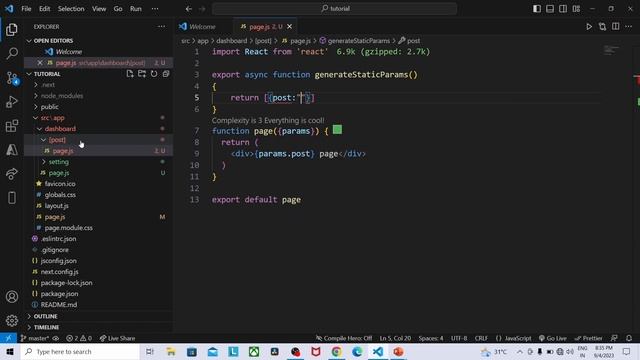
Task: Open changes compare icon in editor toolbar
Action: click(x=602, y=27)
